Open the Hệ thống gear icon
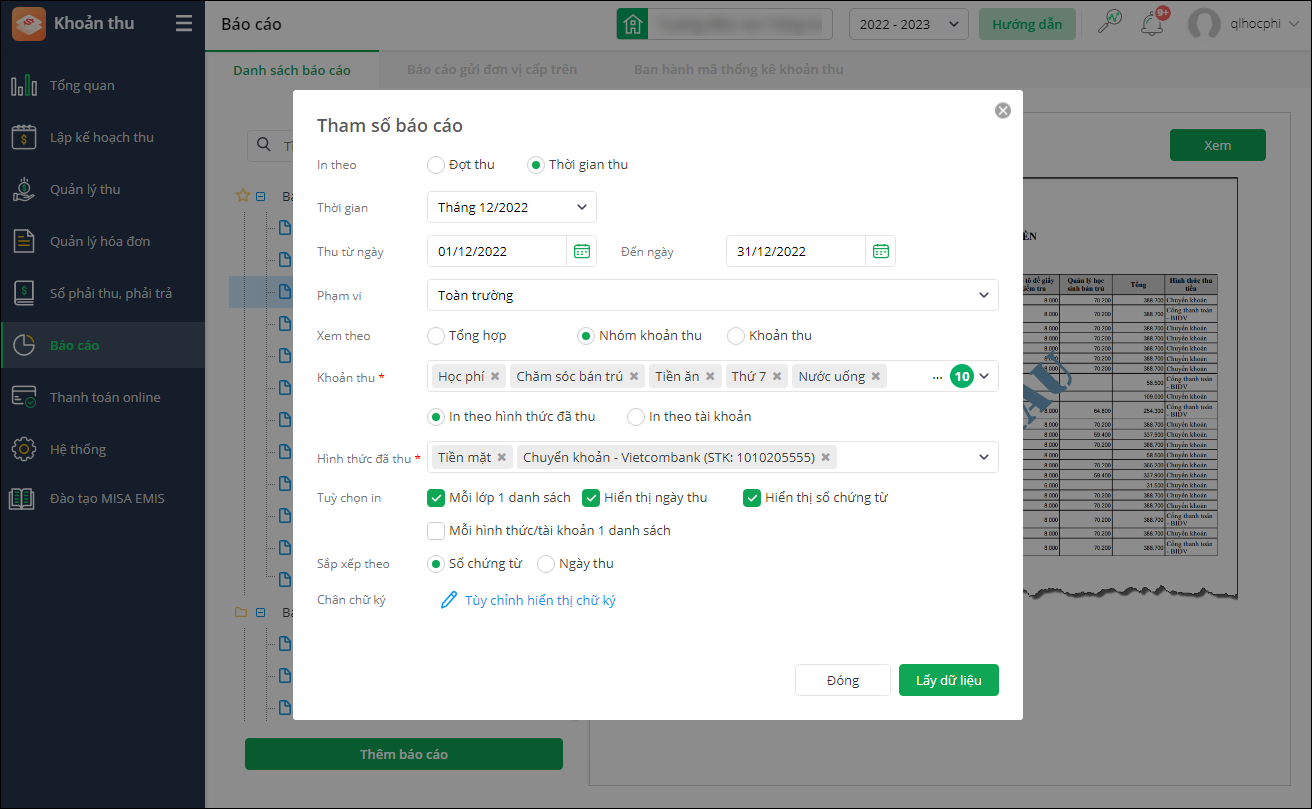Viewport: 1312px width, 809px height. click(x=24, y=449)
